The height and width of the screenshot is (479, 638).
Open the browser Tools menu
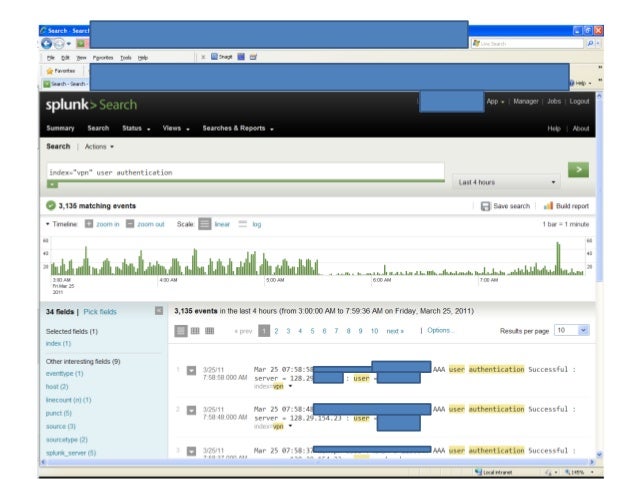[126, 58]
